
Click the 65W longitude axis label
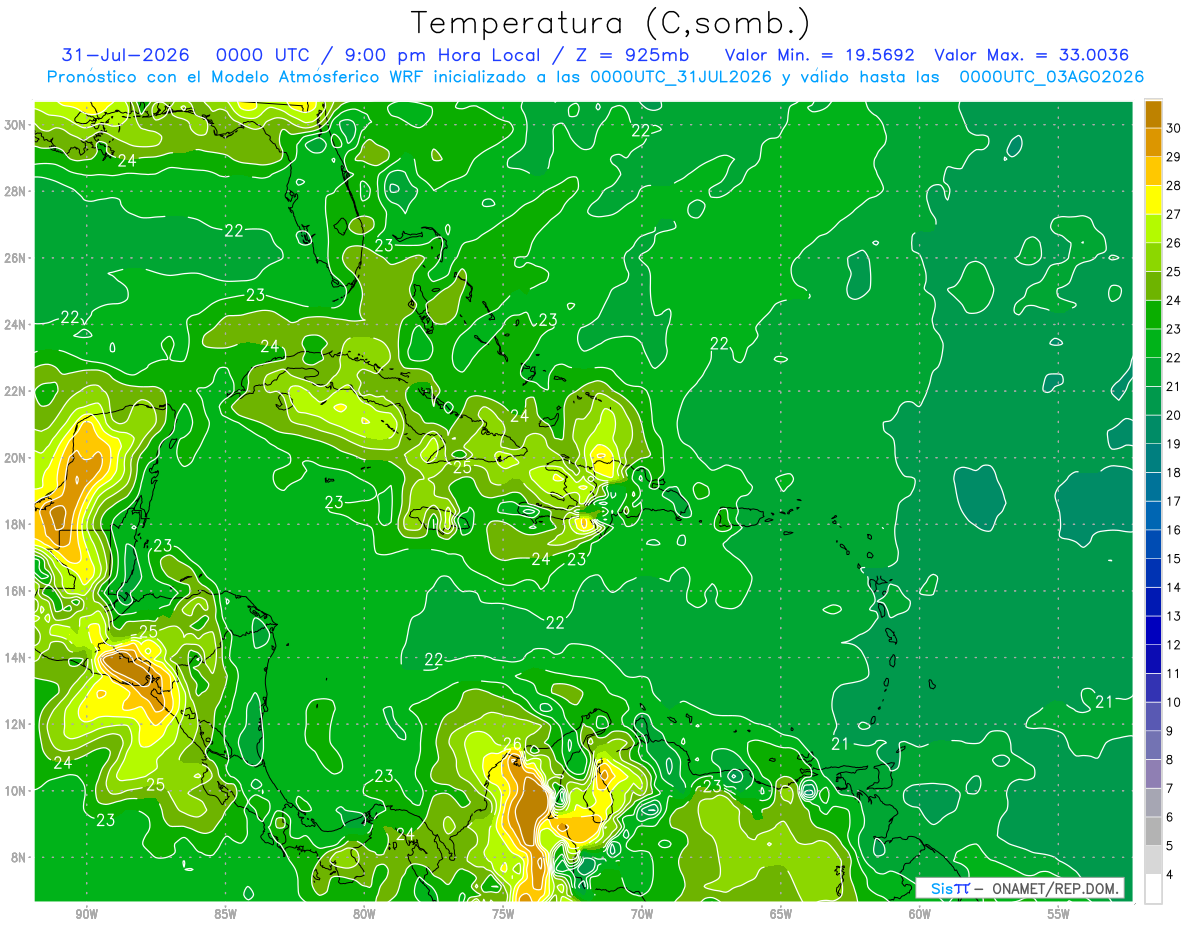tap(781, 915)
